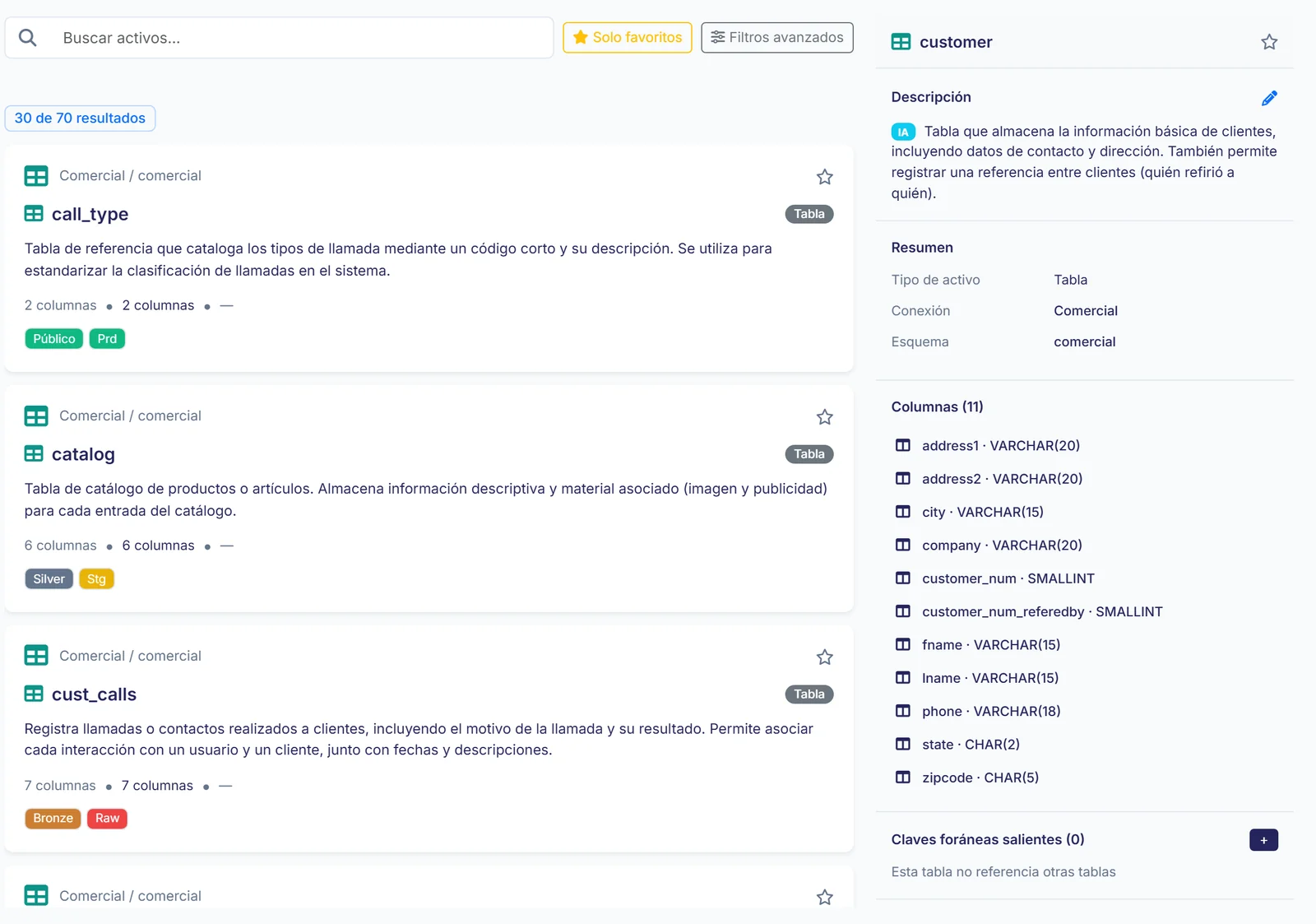This screenshot has width=1316, height=924.
Task: Click the address1 column icon
Action: tap(903, 445)
